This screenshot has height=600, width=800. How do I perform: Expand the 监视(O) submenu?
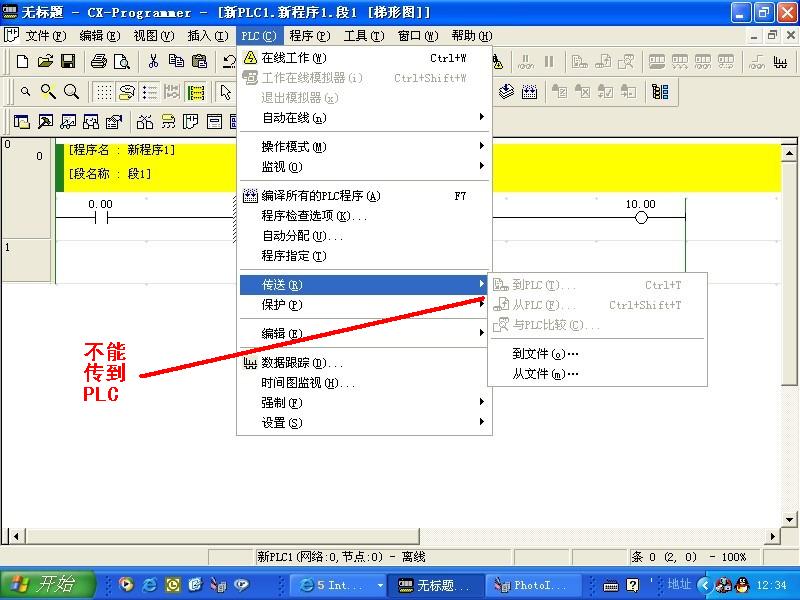coord(364,167)
